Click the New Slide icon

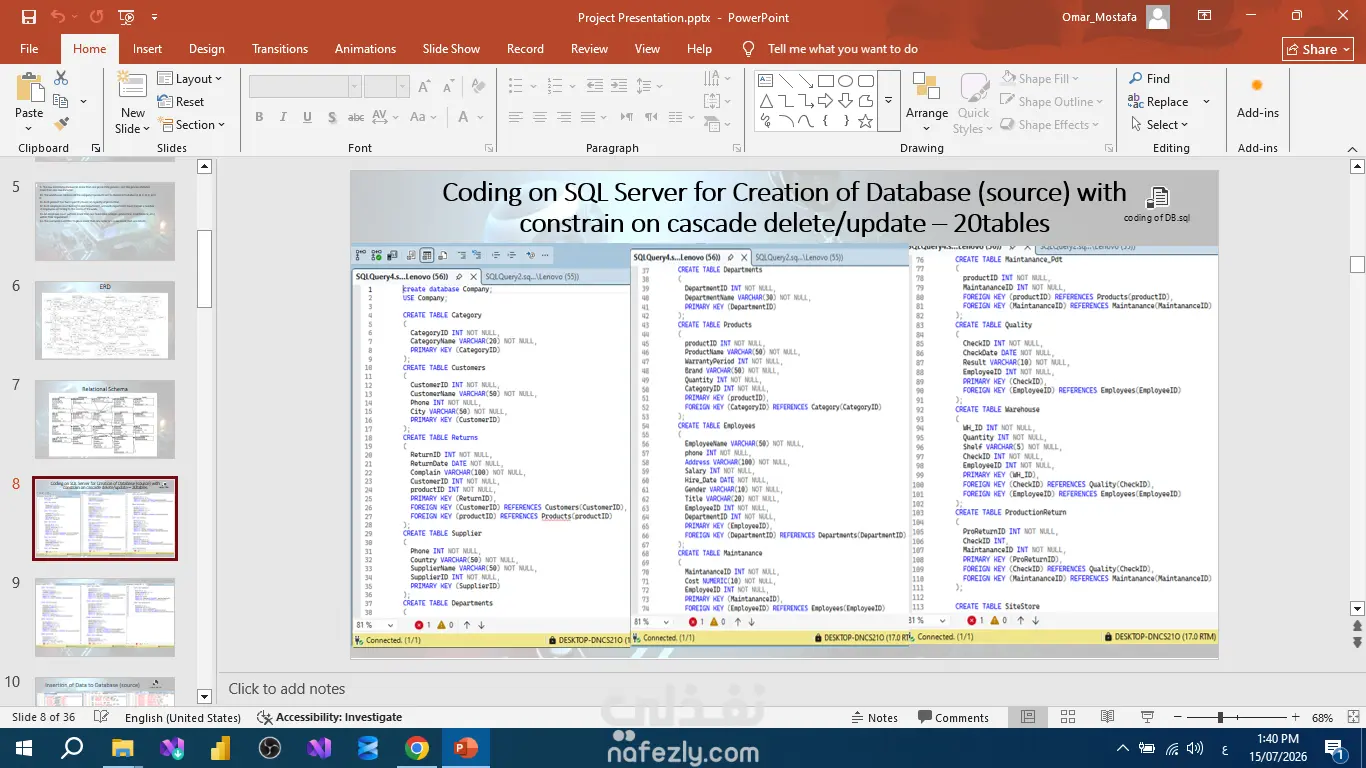point(132,86)
